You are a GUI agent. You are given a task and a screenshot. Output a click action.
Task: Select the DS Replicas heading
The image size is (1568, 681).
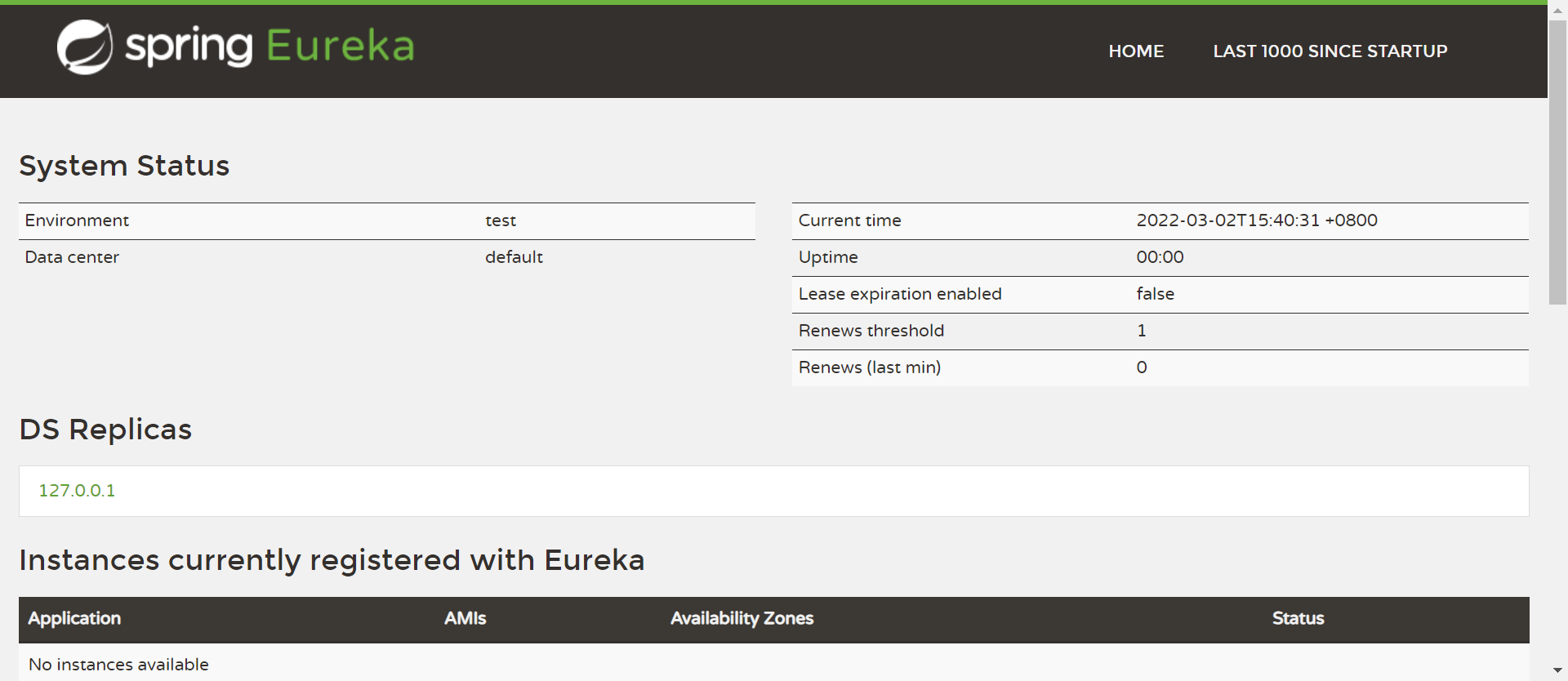(105, 430)
